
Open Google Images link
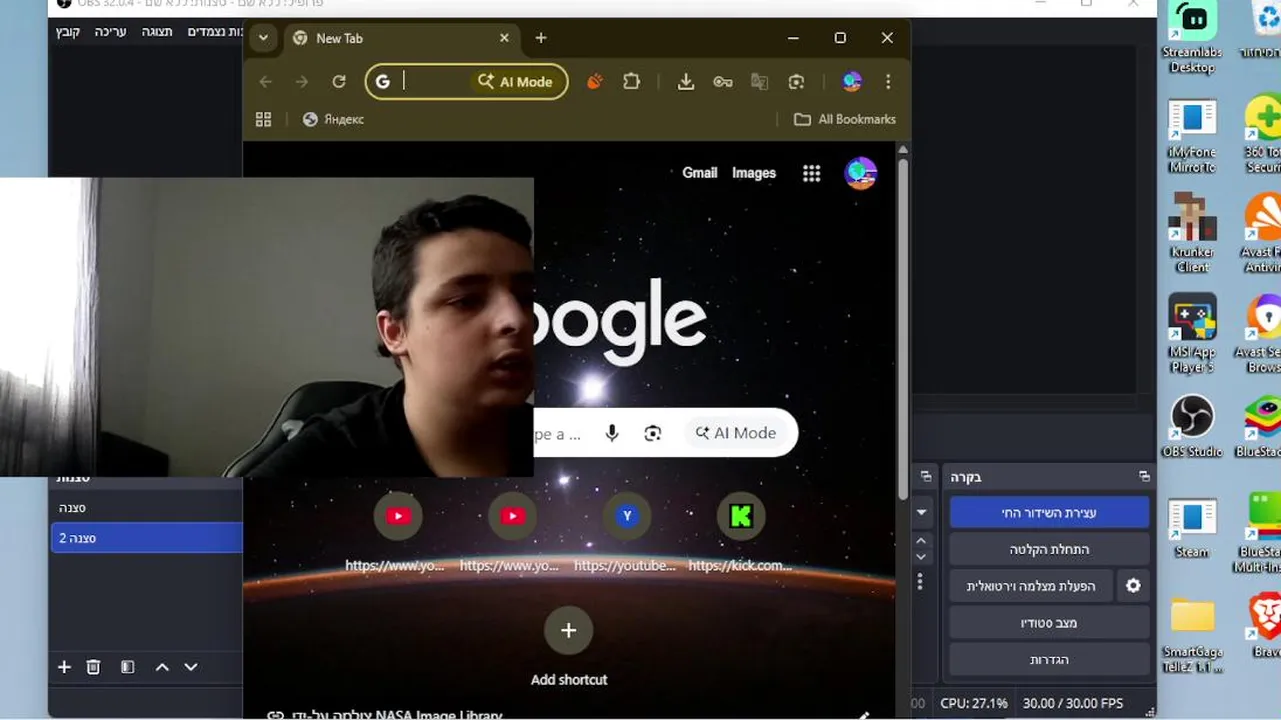pos(753,173)
